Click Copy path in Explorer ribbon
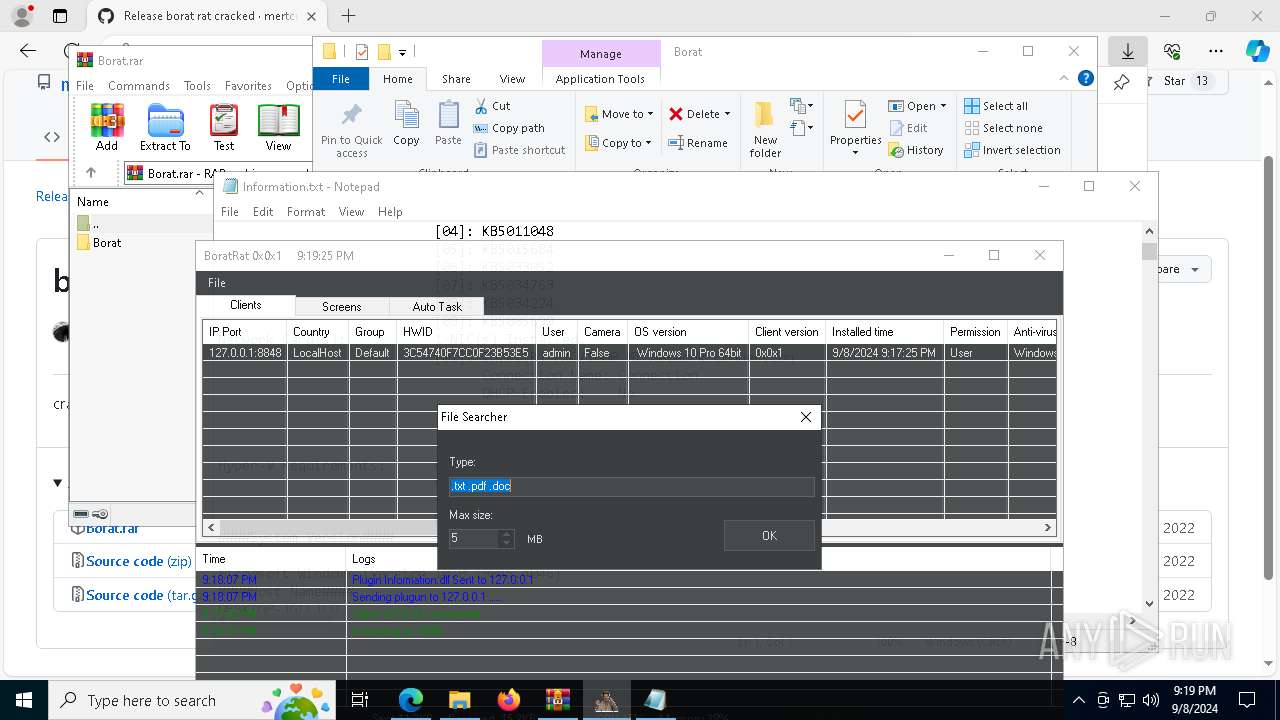 [509, 128]
